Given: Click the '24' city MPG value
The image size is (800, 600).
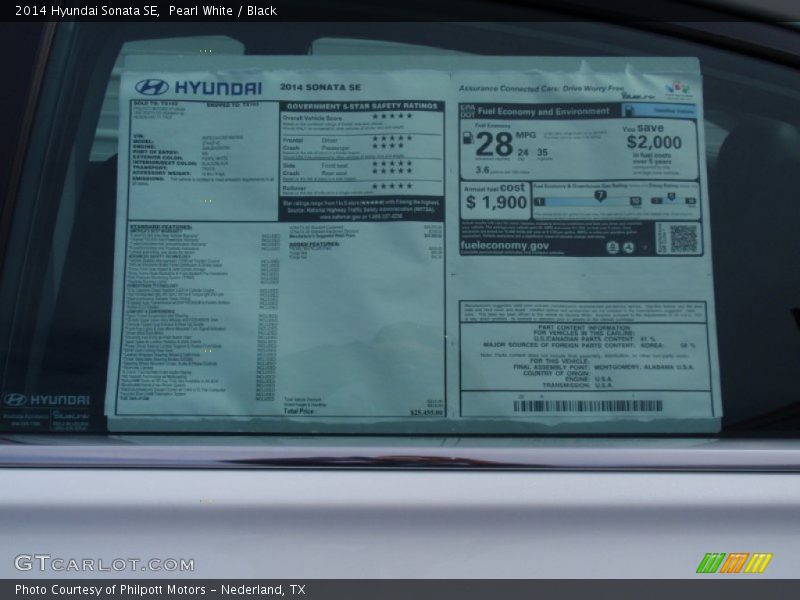Looking at the screenshot, I should [x=523, y=153].
